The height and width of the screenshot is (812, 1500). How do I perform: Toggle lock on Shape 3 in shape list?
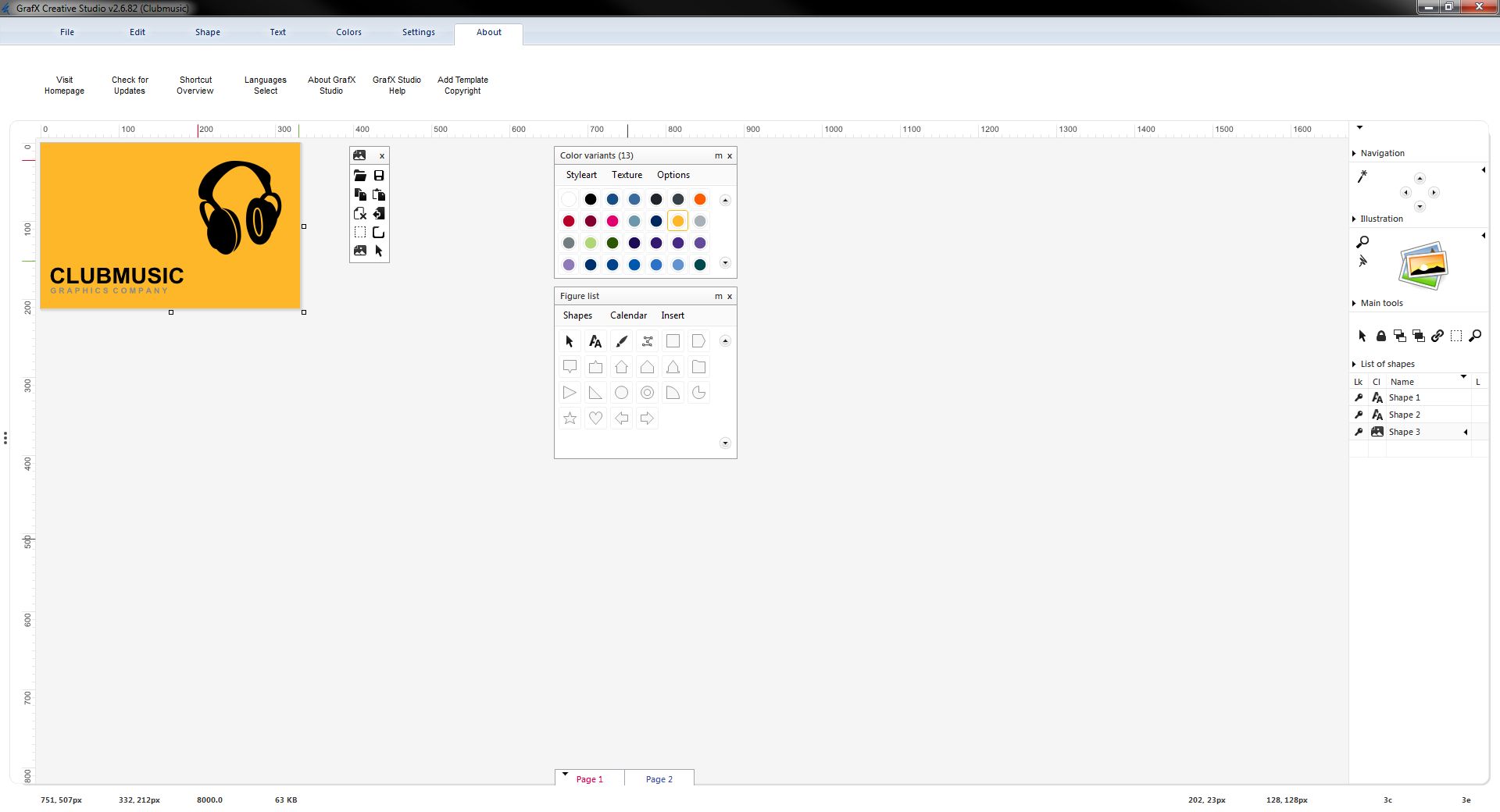(x=1359, y=431)
